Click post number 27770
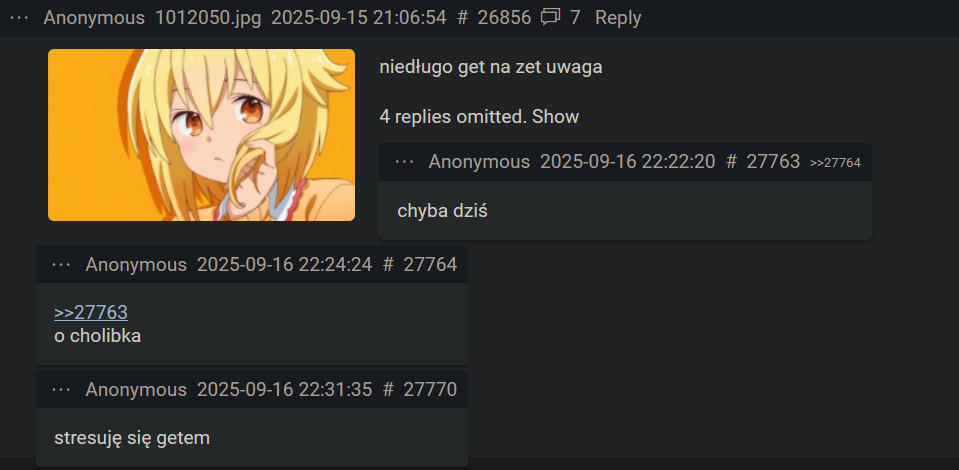The image size is (959, 470). click(430, 389)
